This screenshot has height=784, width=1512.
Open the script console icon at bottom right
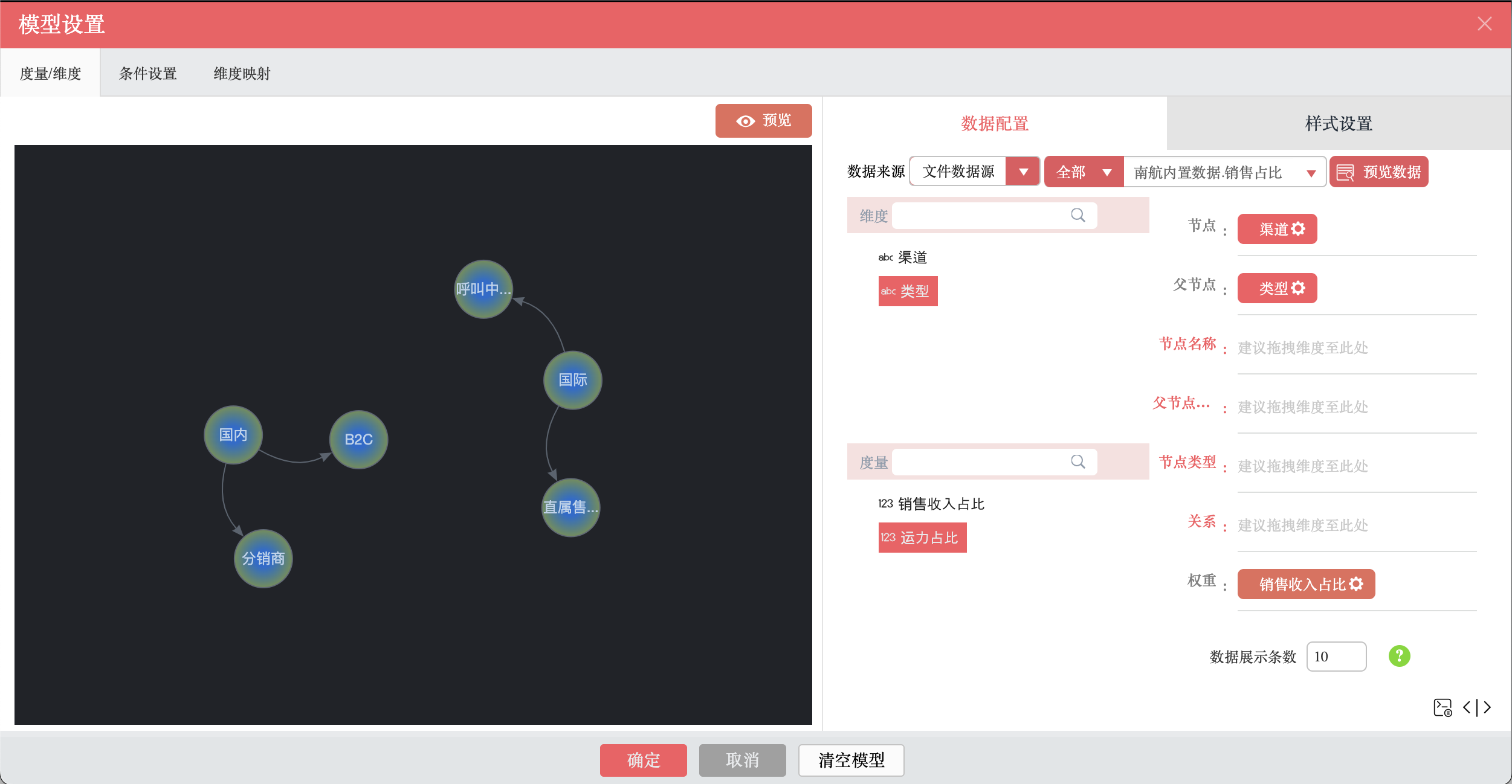pos(1443,707)
